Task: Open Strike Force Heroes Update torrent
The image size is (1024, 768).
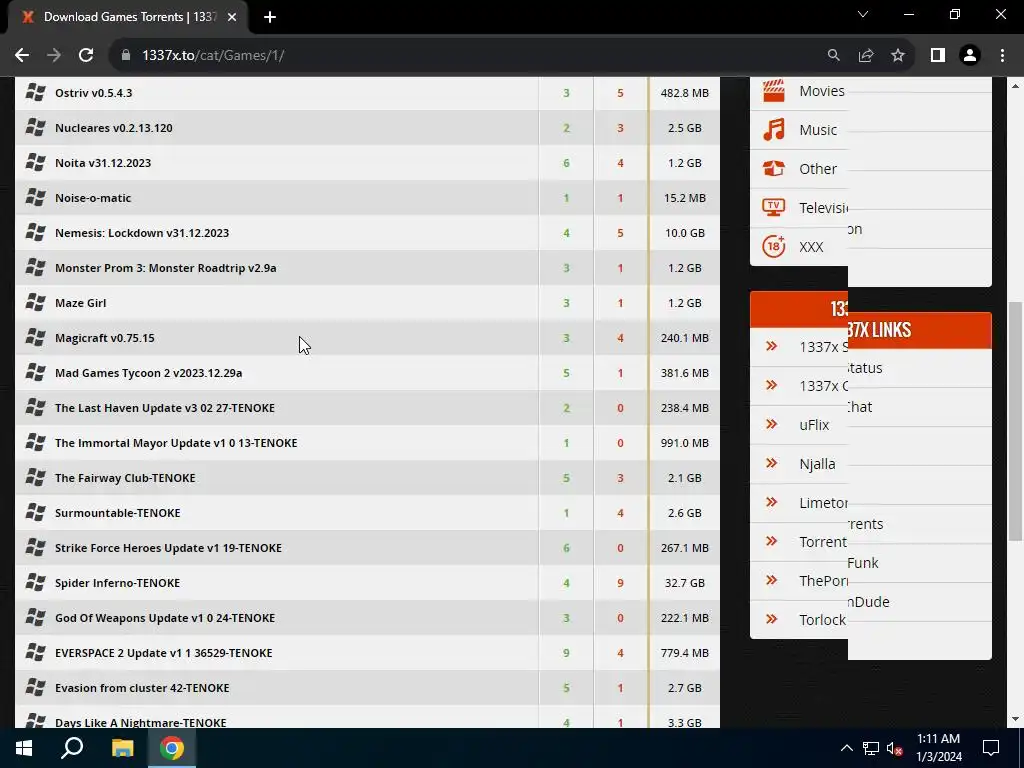Action: tap(168, 548)
